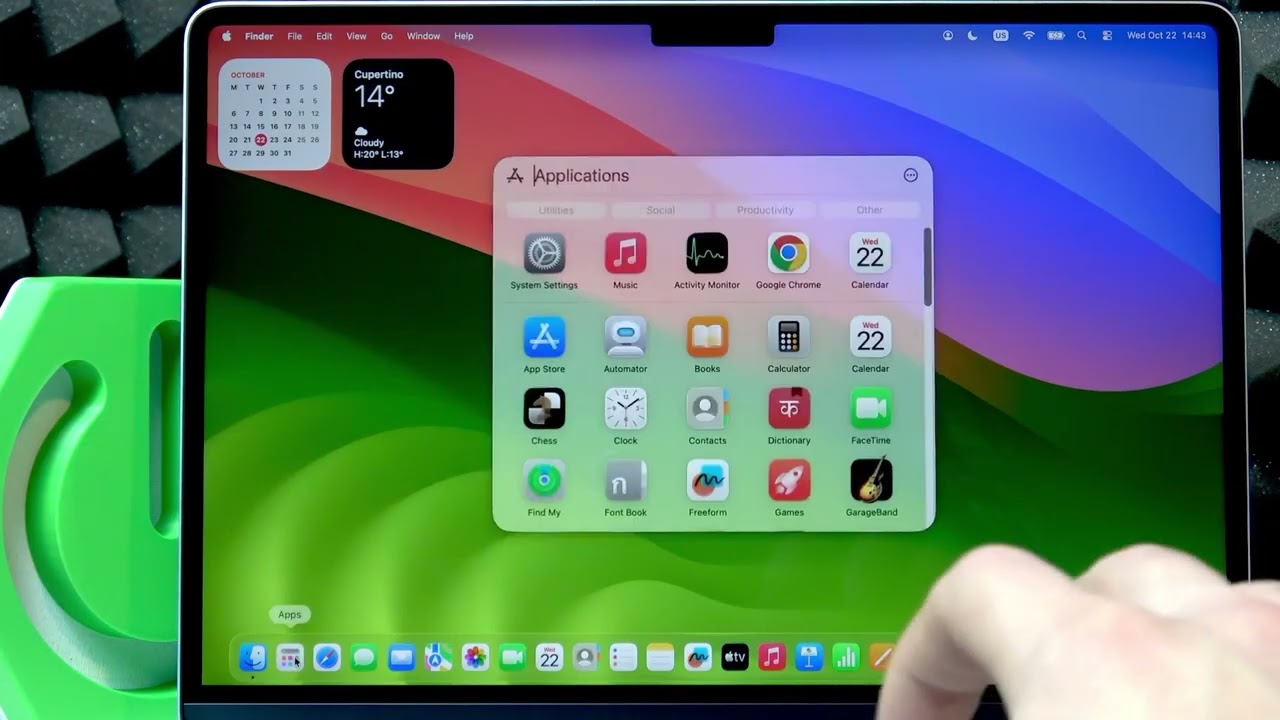Image resolution: width=1280 pixels, height=720 pixels.
Task: Open Control Center
Action: pos(1107,36)
